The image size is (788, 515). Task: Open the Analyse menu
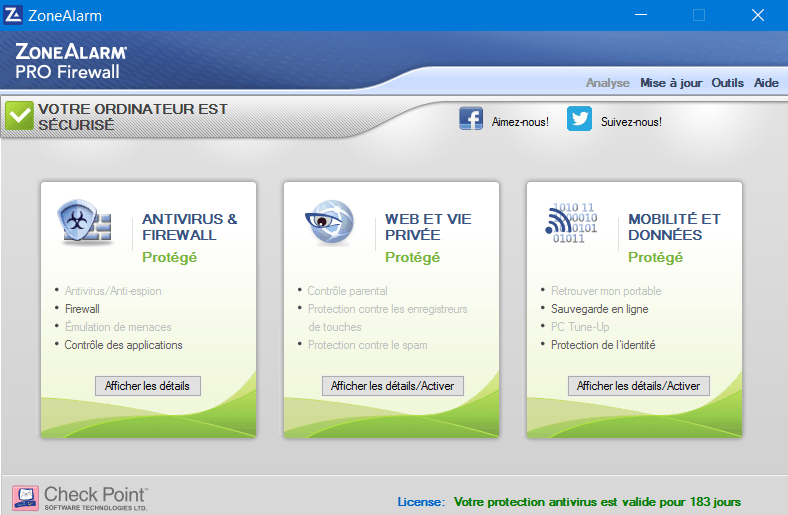click(608, 83)
